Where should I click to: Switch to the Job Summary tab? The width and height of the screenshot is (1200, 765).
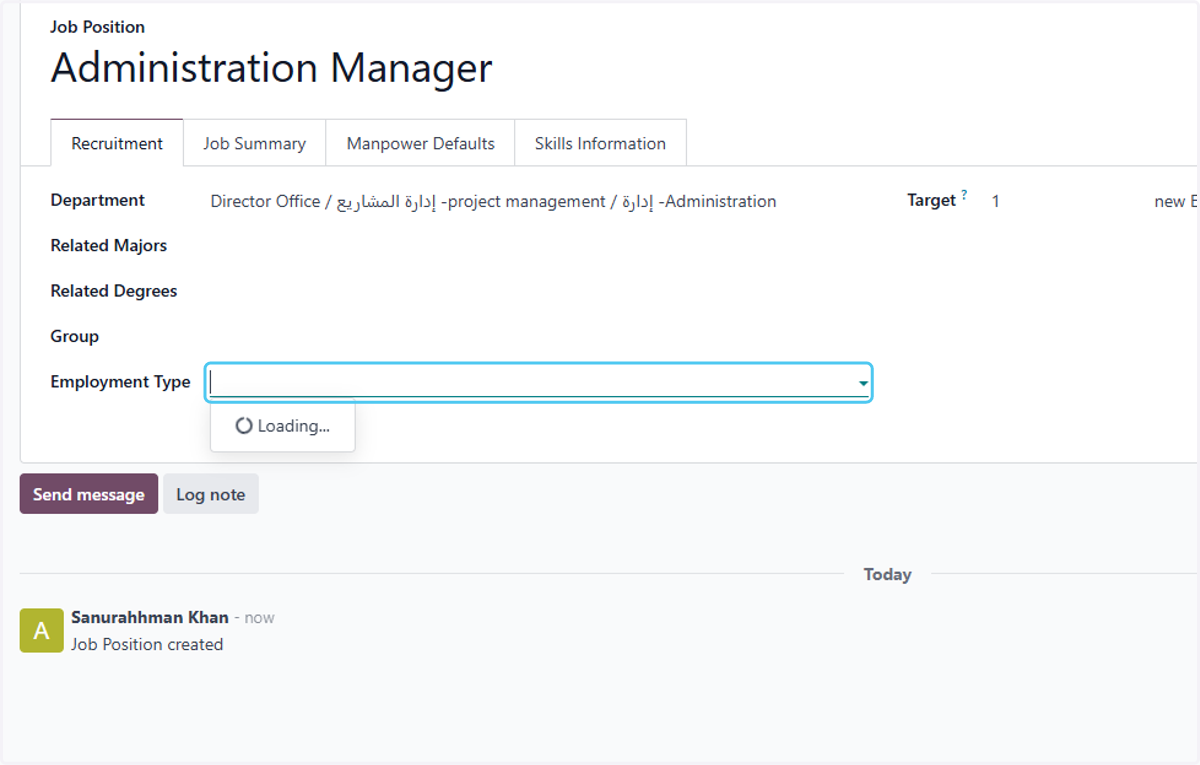(254, 143)
